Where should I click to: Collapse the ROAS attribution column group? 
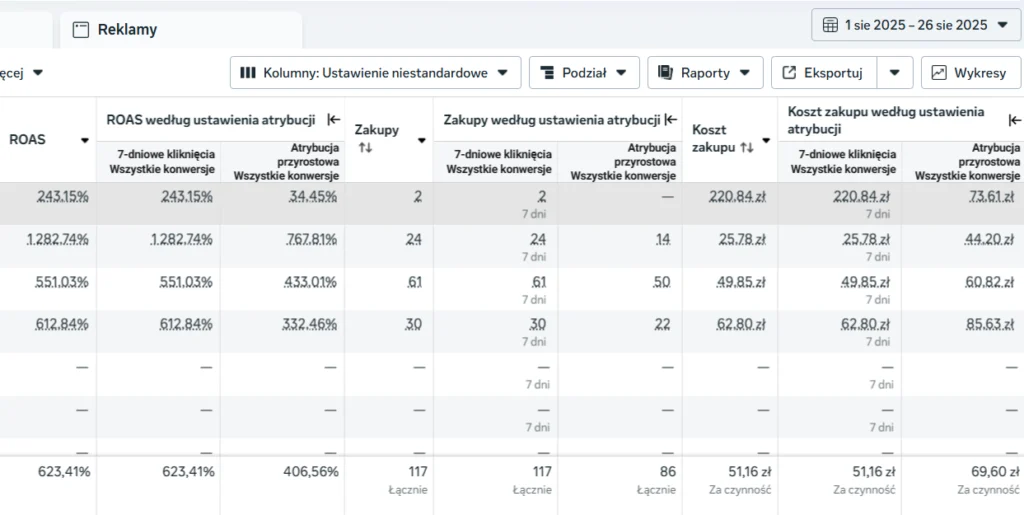click(x=334, y=119)
